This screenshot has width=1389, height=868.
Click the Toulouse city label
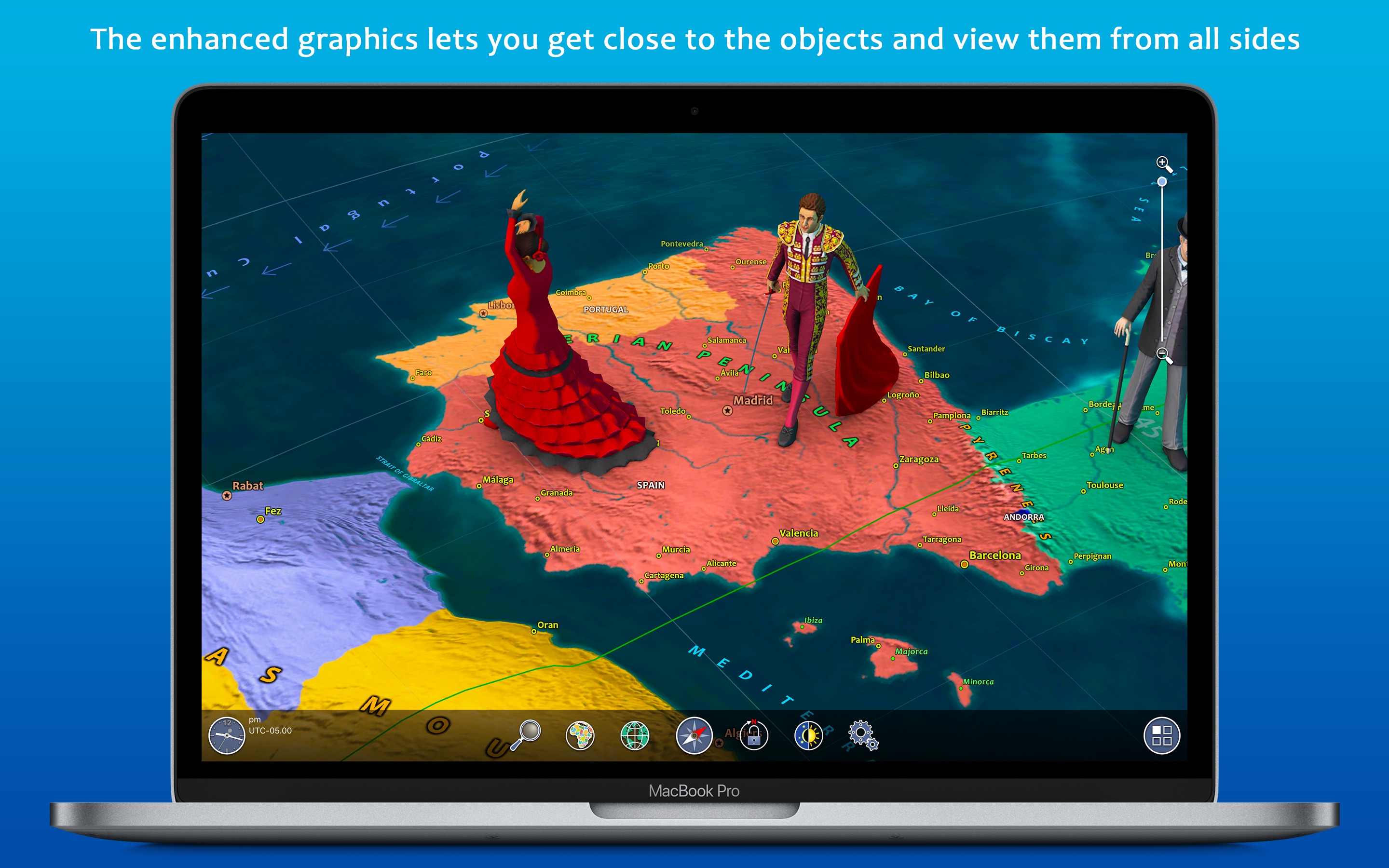1104,485
